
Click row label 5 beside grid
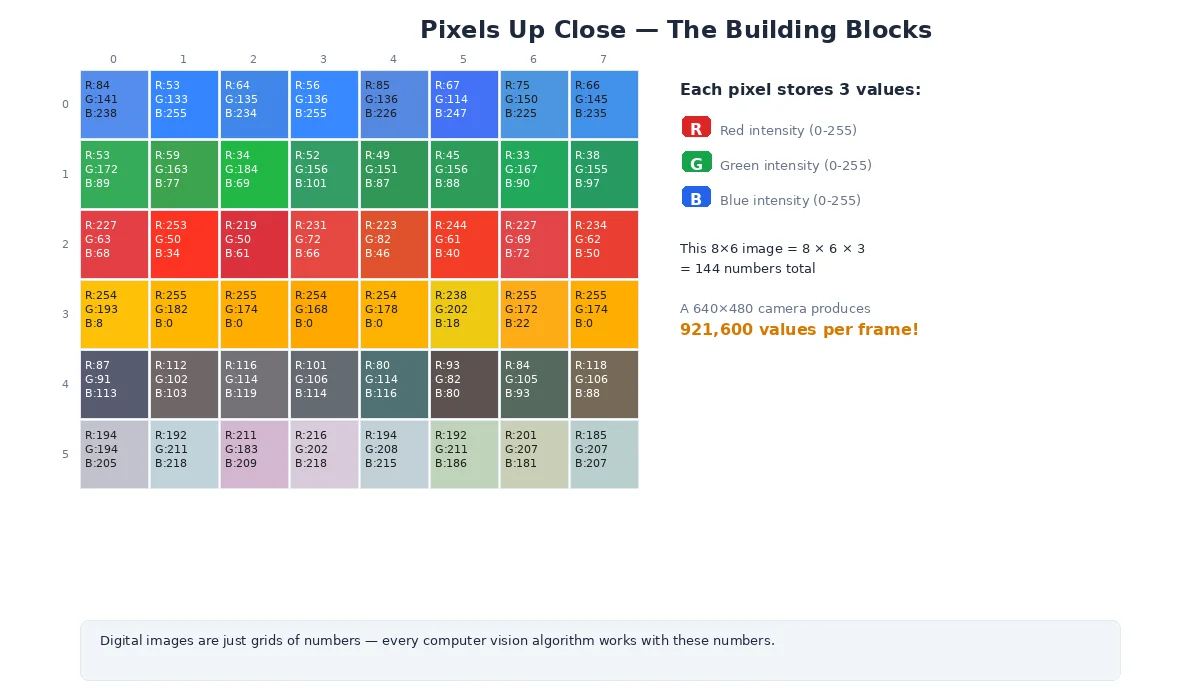click(x=66, y=454)
